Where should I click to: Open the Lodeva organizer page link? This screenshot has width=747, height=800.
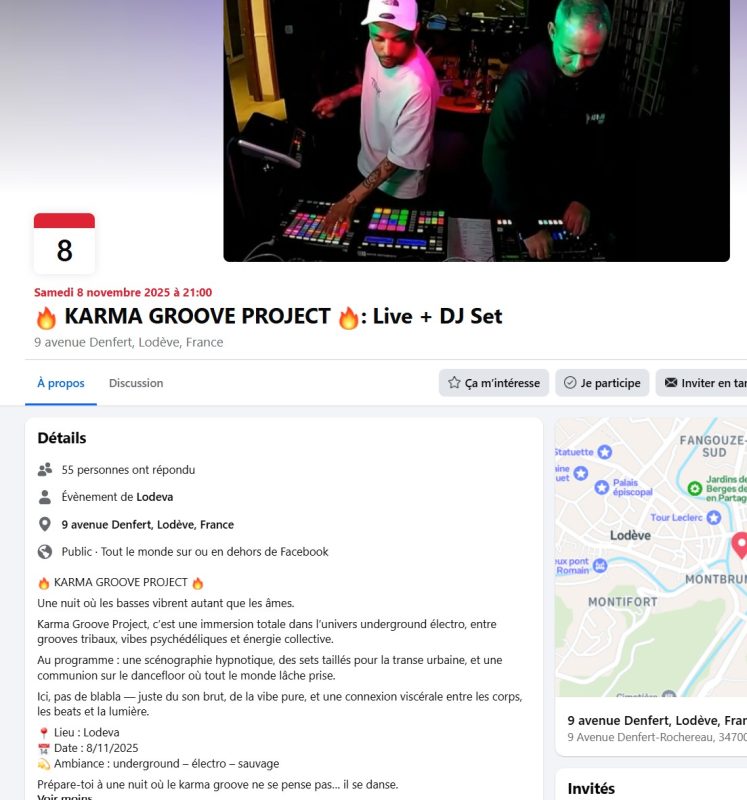(x=155, y=497)
